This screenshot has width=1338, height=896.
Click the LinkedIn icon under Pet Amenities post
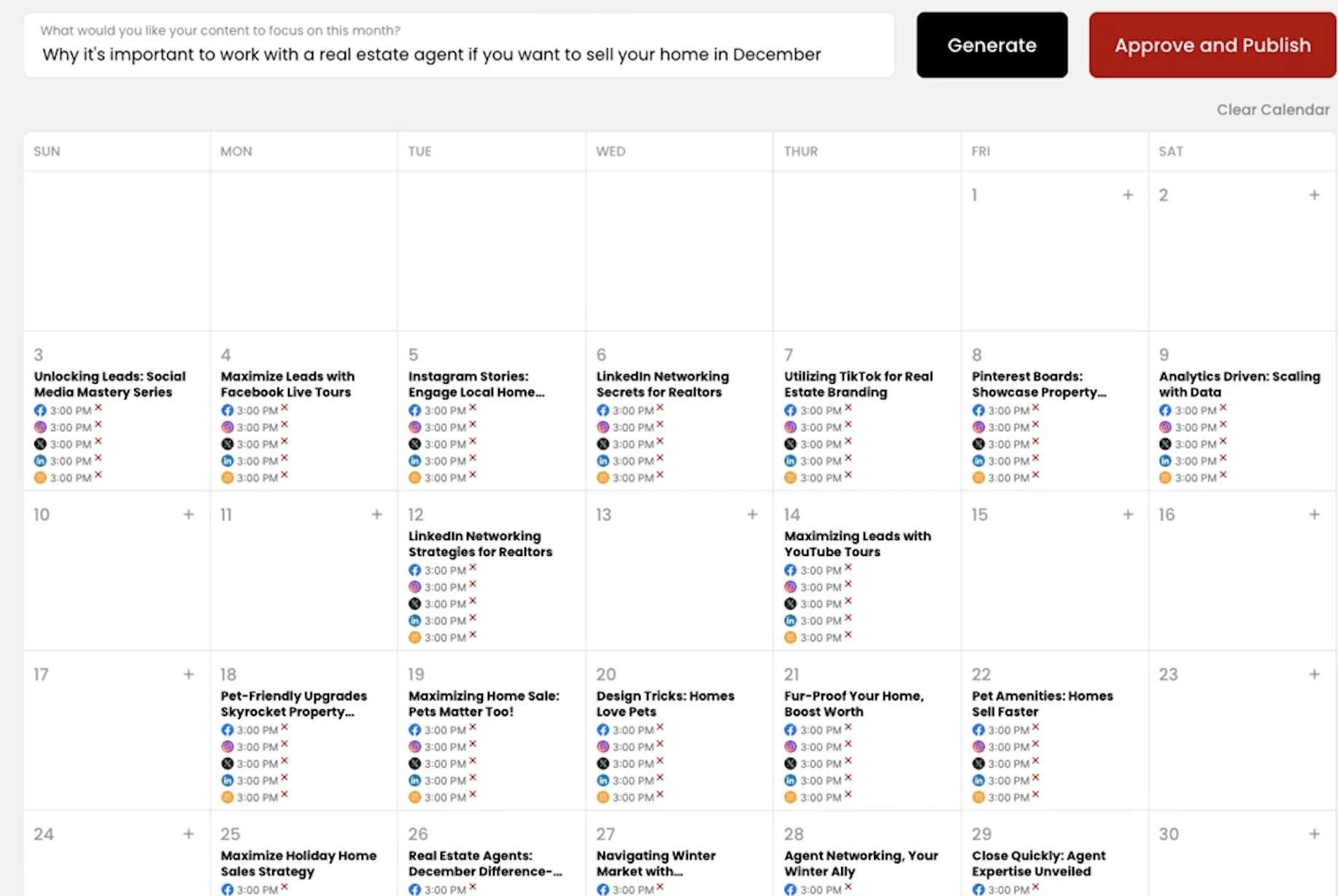[978, 781]
